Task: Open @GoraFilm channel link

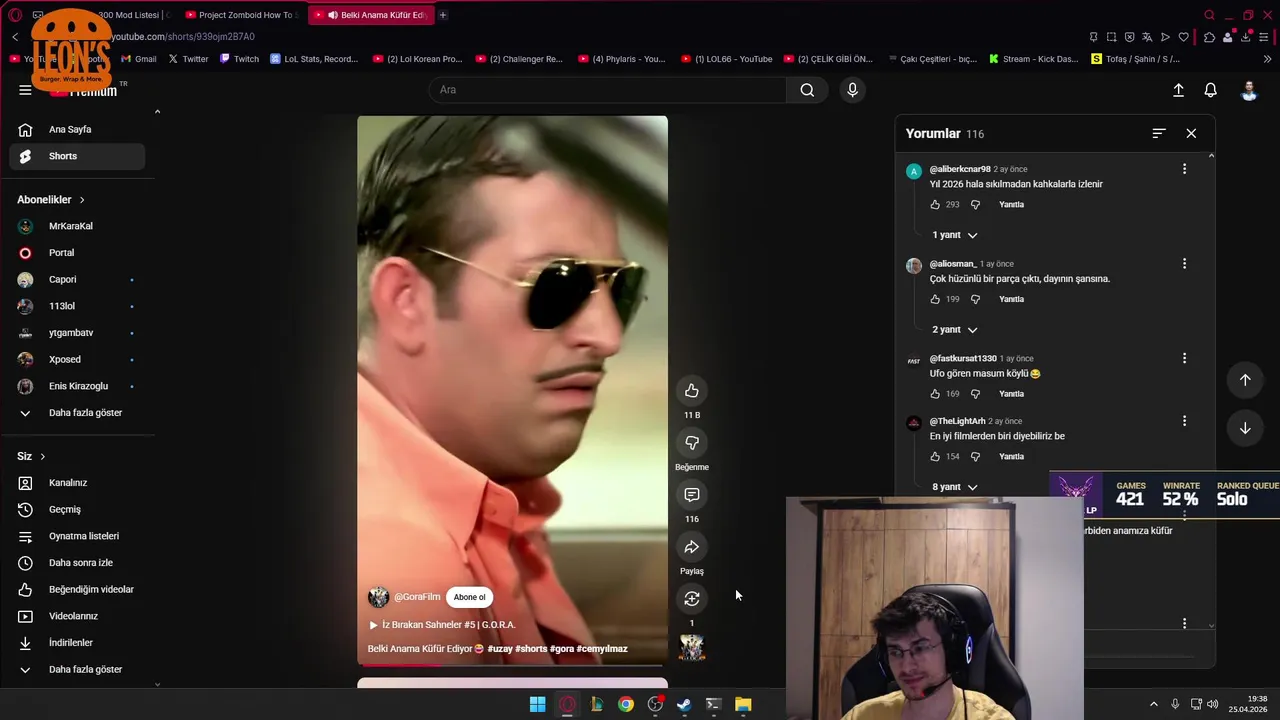Action: (x=417, y=597)
